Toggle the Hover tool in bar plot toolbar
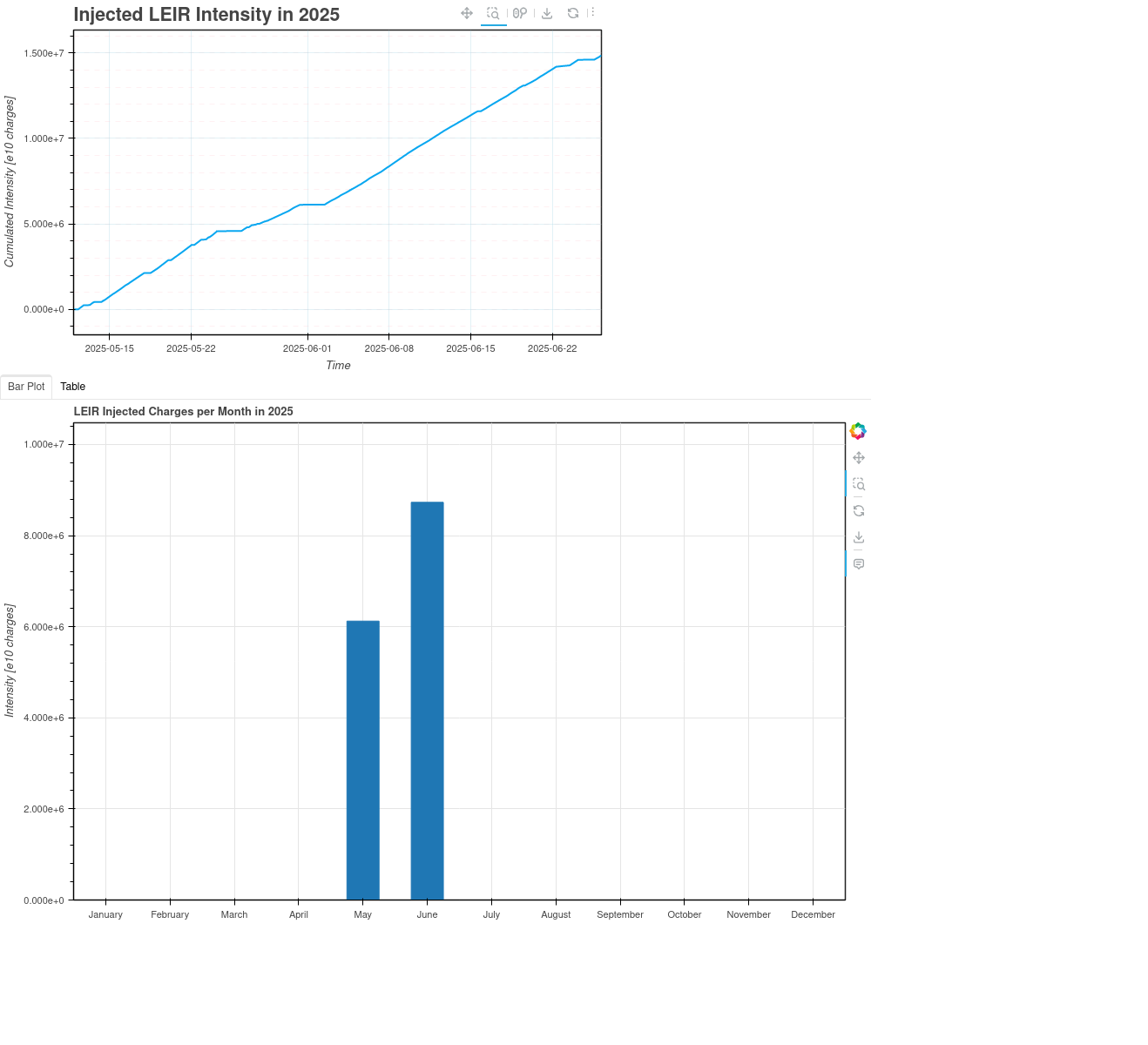The height and width of the screenshot is (1045, 1148). (x=859, y=564)
